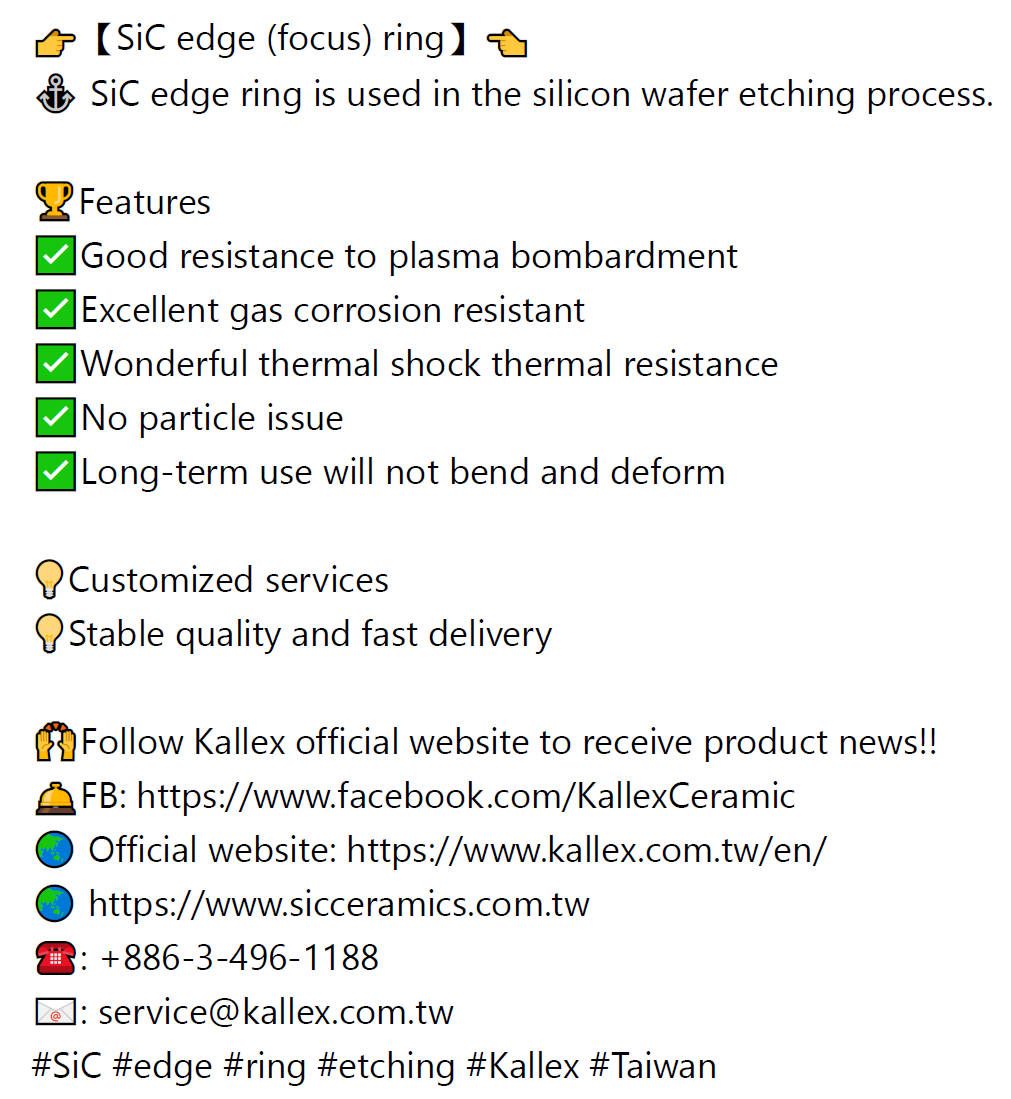Viewport: 1011px width, 1099px height.
Task: Click the red telephone icon
Action: coord(54,959)
